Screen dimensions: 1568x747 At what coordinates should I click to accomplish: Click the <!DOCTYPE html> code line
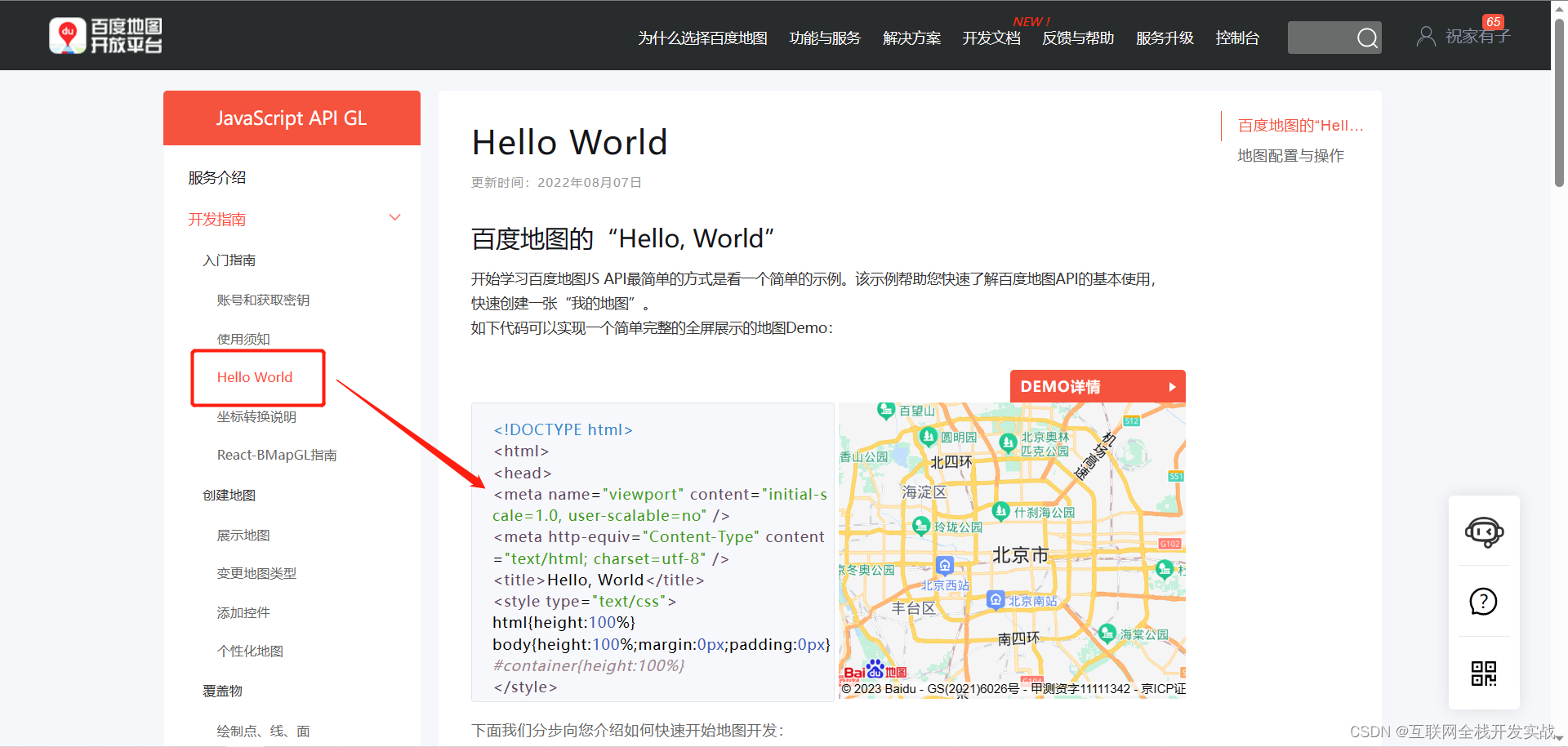pyautogui.click(x=563, y=430)
